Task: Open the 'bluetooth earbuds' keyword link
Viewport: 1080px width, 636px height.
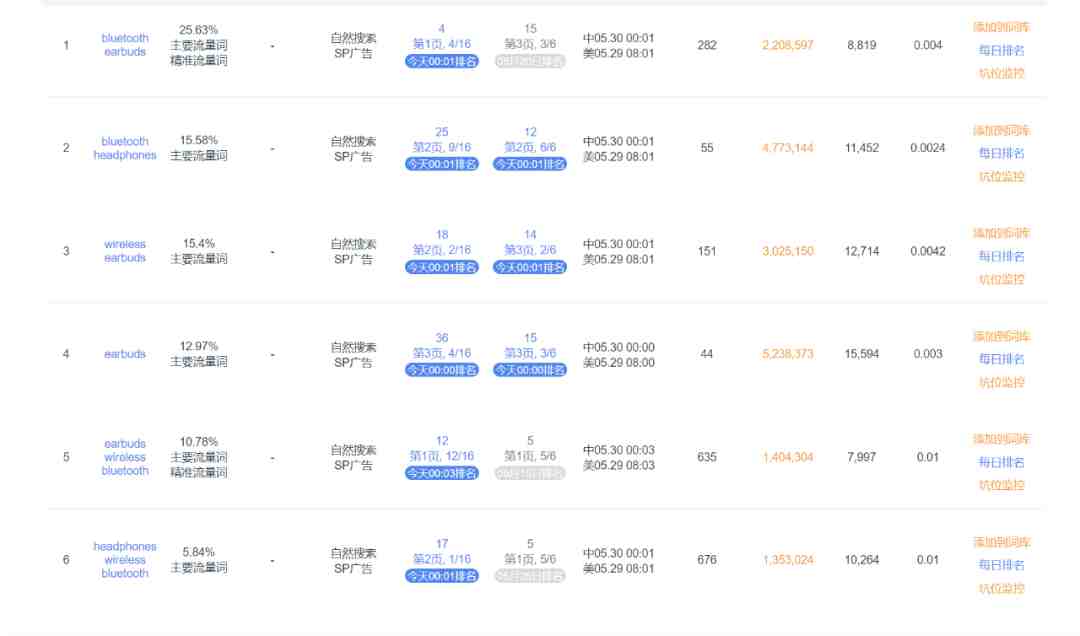Action: [125, 45]
